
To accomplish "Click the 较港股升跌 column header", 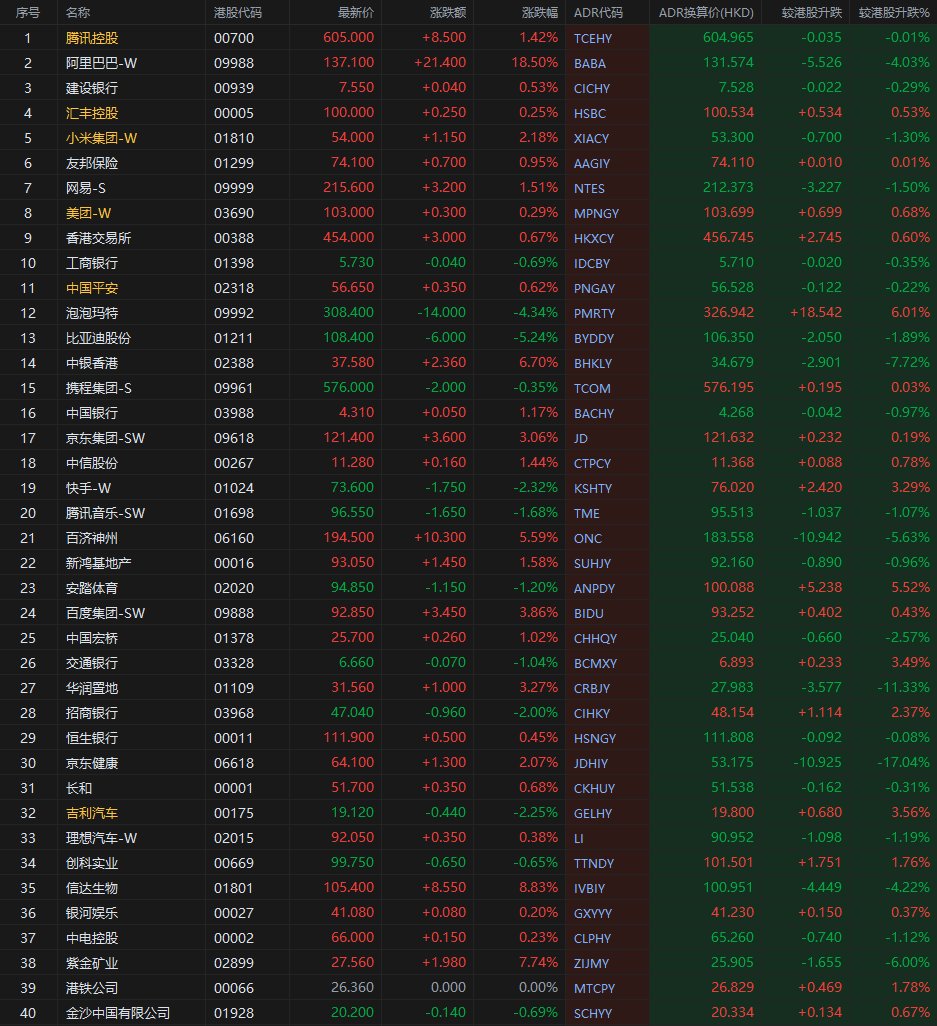I will [x=811, y=12].
